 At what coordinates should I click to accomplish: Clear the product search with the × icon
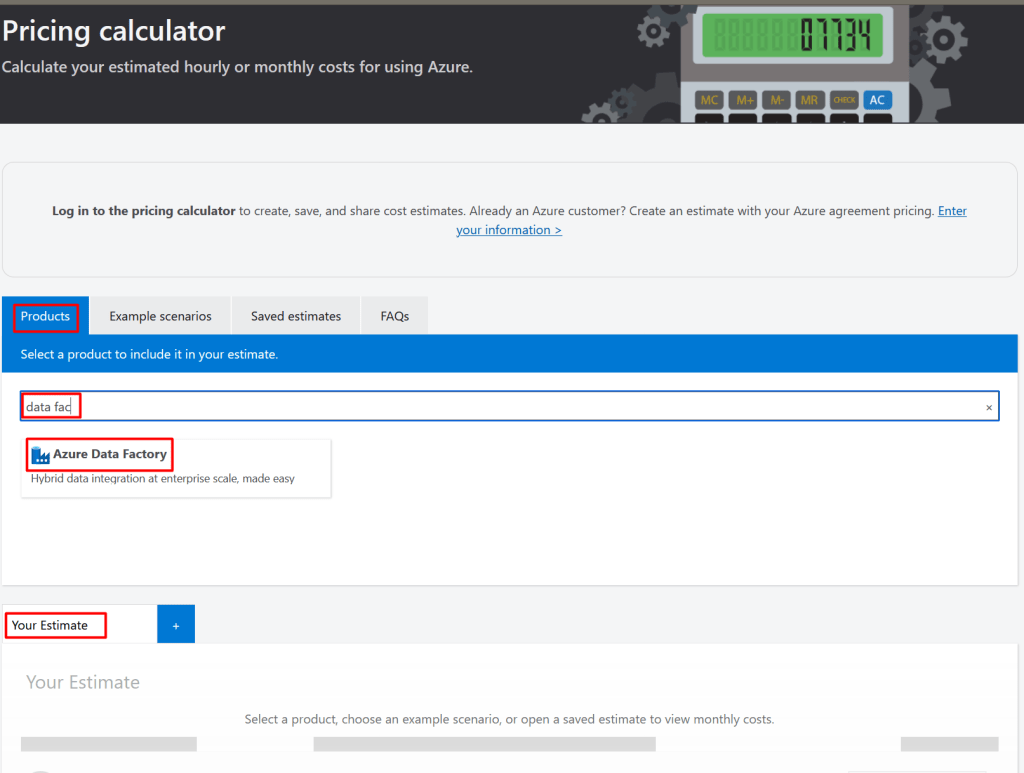click(989, 407)
